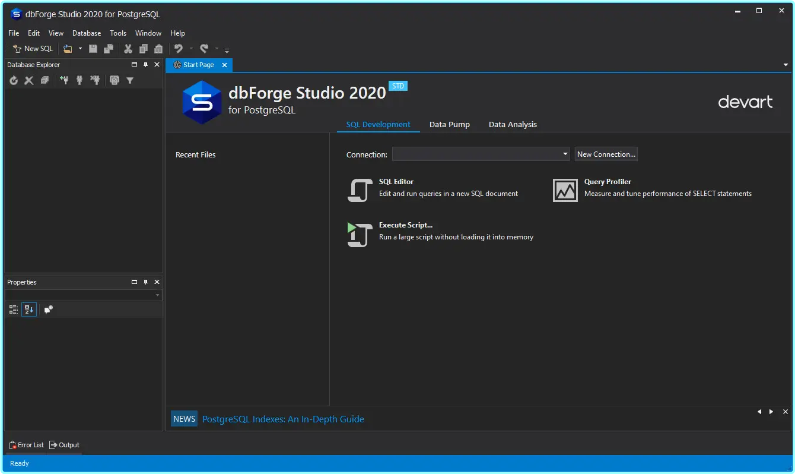Open the Error List panel tab
This screenshot has width=795, height=474.
[x=26, y=445]
